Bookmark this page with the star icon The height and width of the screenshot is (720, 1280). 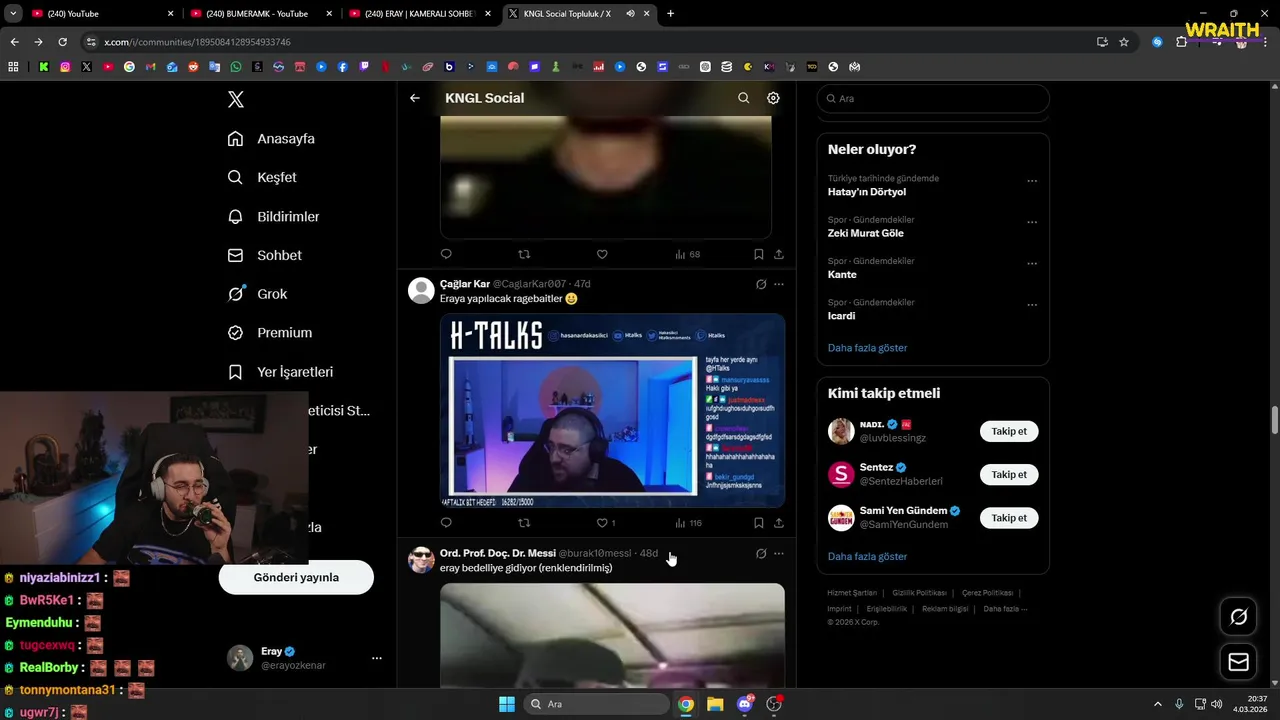click(1124, 42)
